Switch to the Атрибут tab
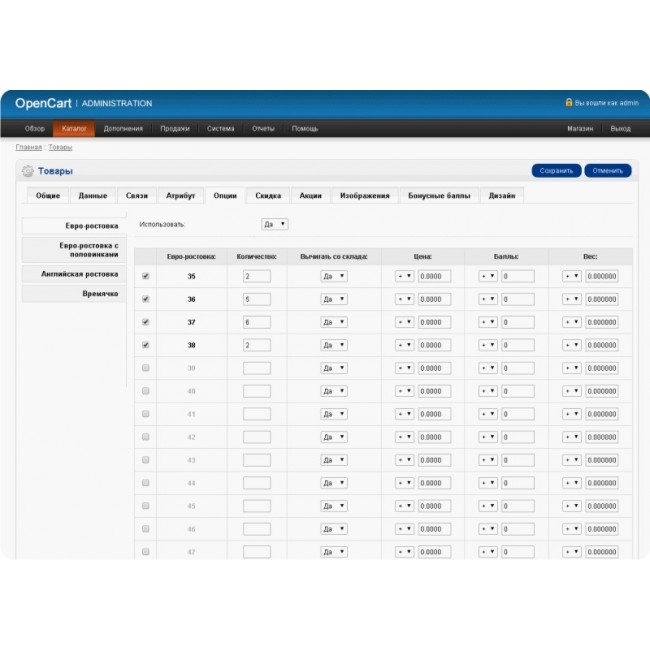 [x=181, y=196]
